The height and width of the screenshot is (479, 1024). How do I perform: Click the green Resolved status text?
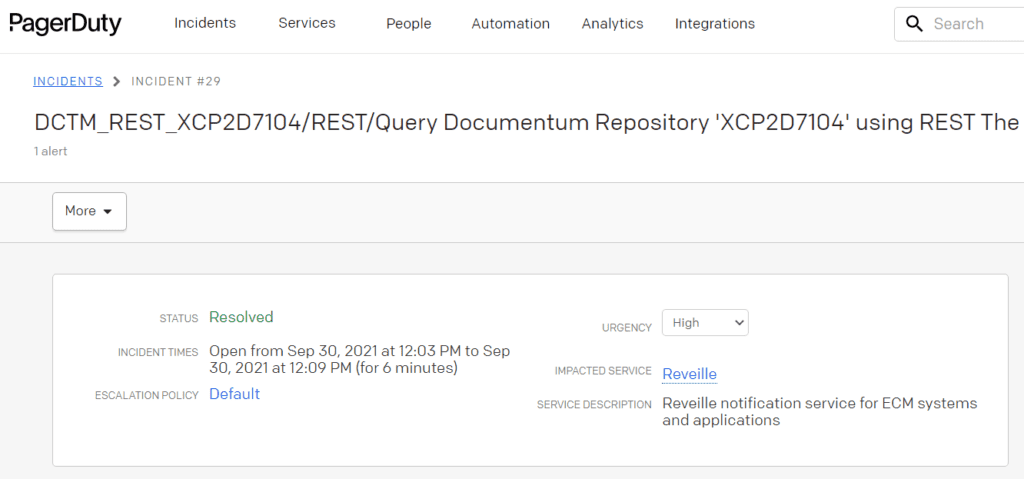[241, 317]
